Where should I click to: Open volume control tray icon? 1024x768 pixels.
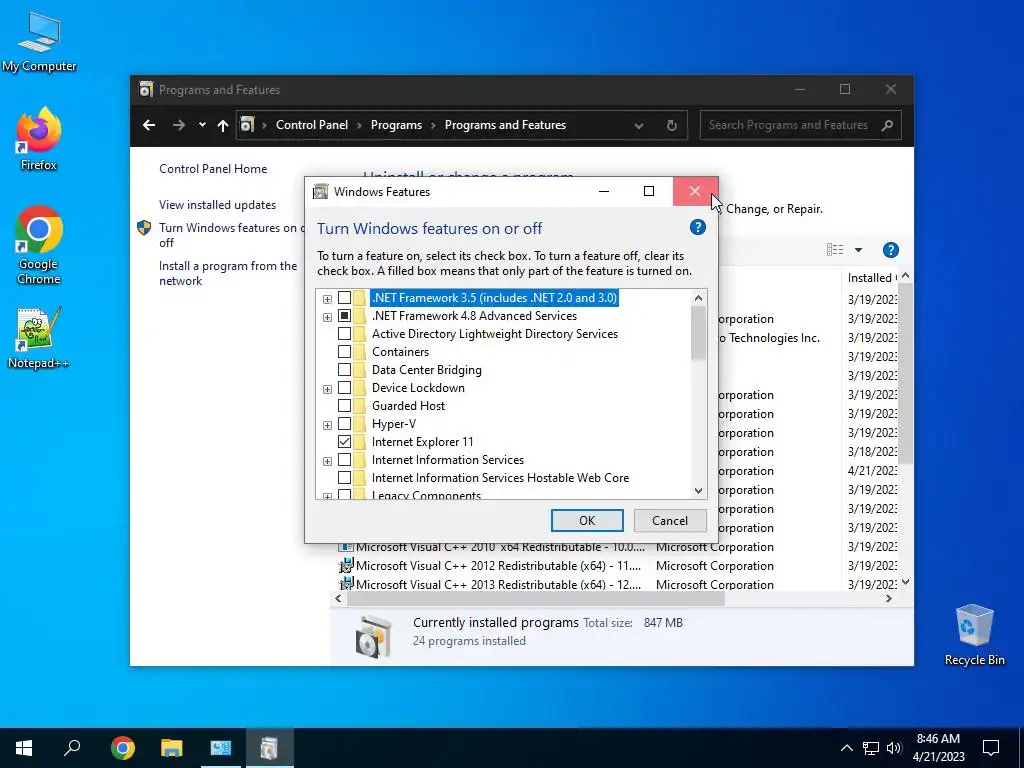894,748
